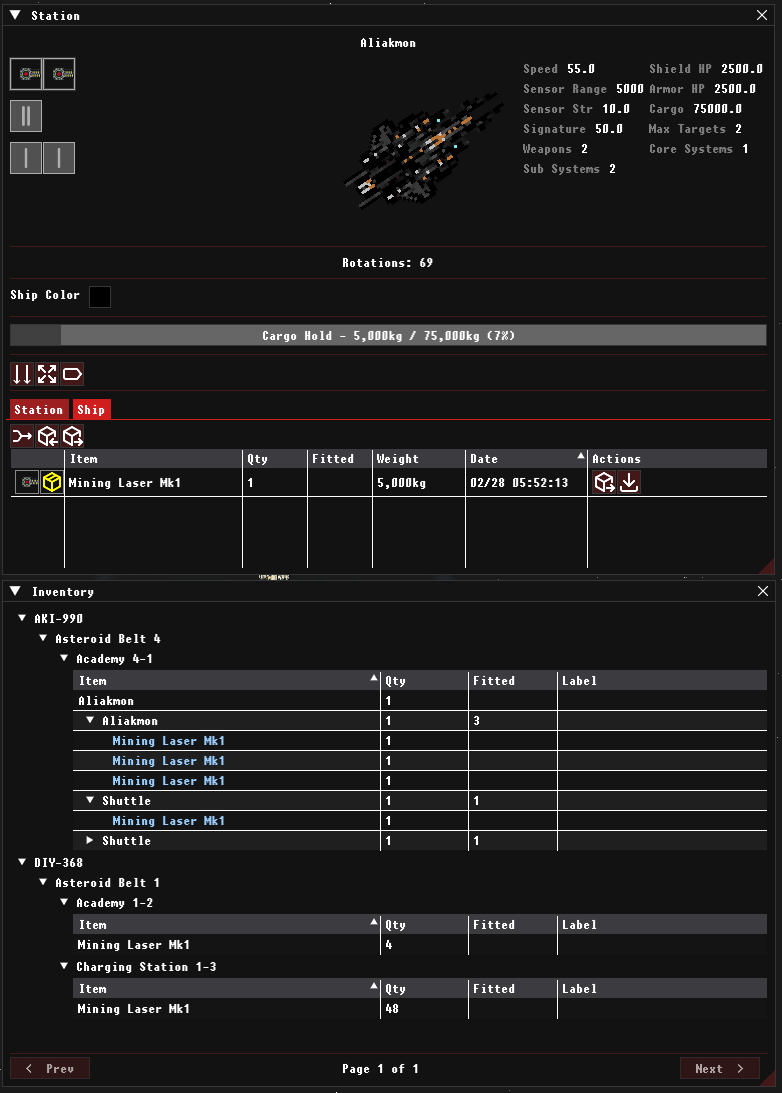Click the module slot with double vertical bars
This screenshot has height=1093, width=782.
(26, 116)
